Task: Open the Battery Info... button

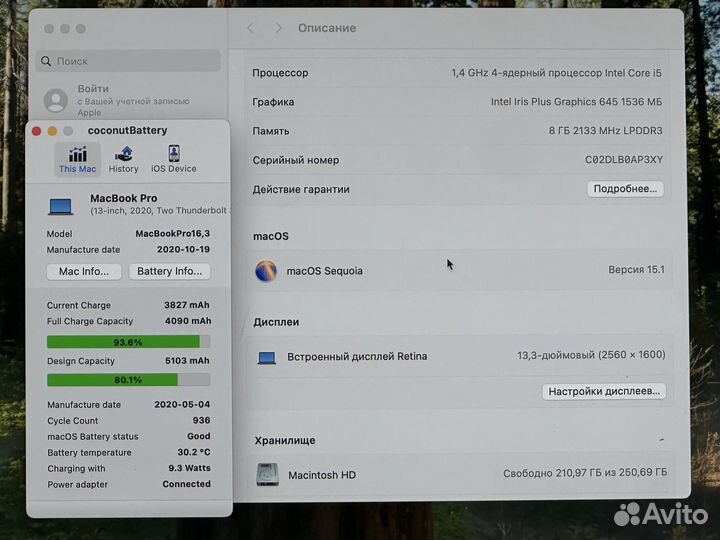Action: pos(169,271)
